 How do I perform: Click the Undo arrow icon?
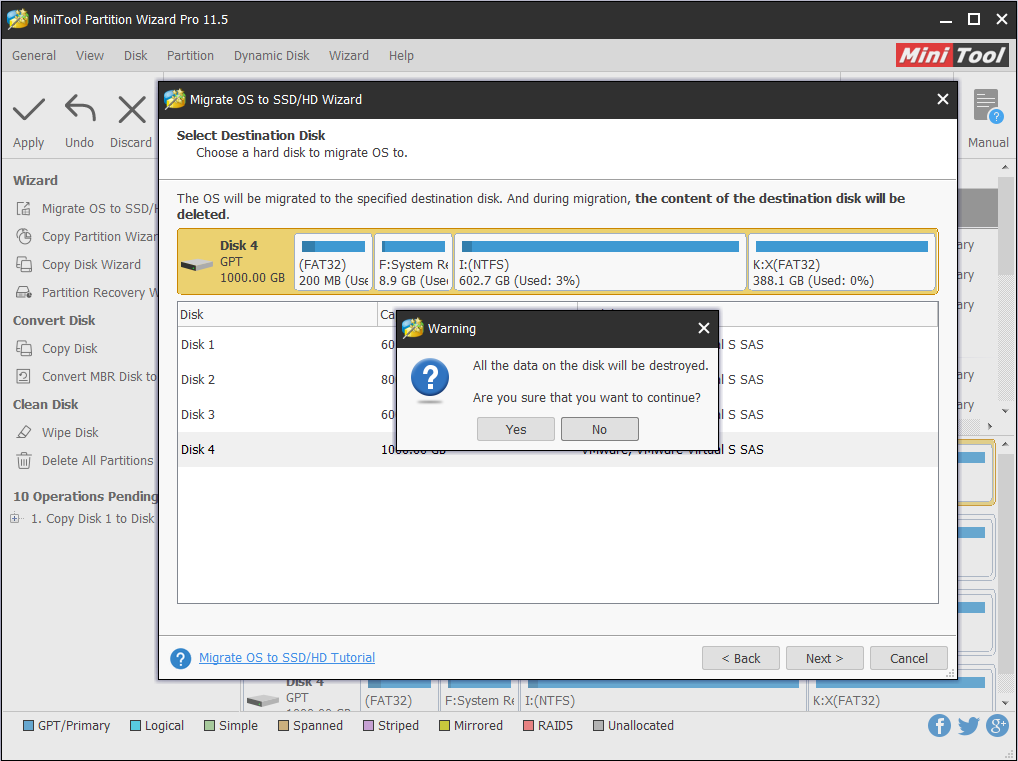[x=80, y=109]
